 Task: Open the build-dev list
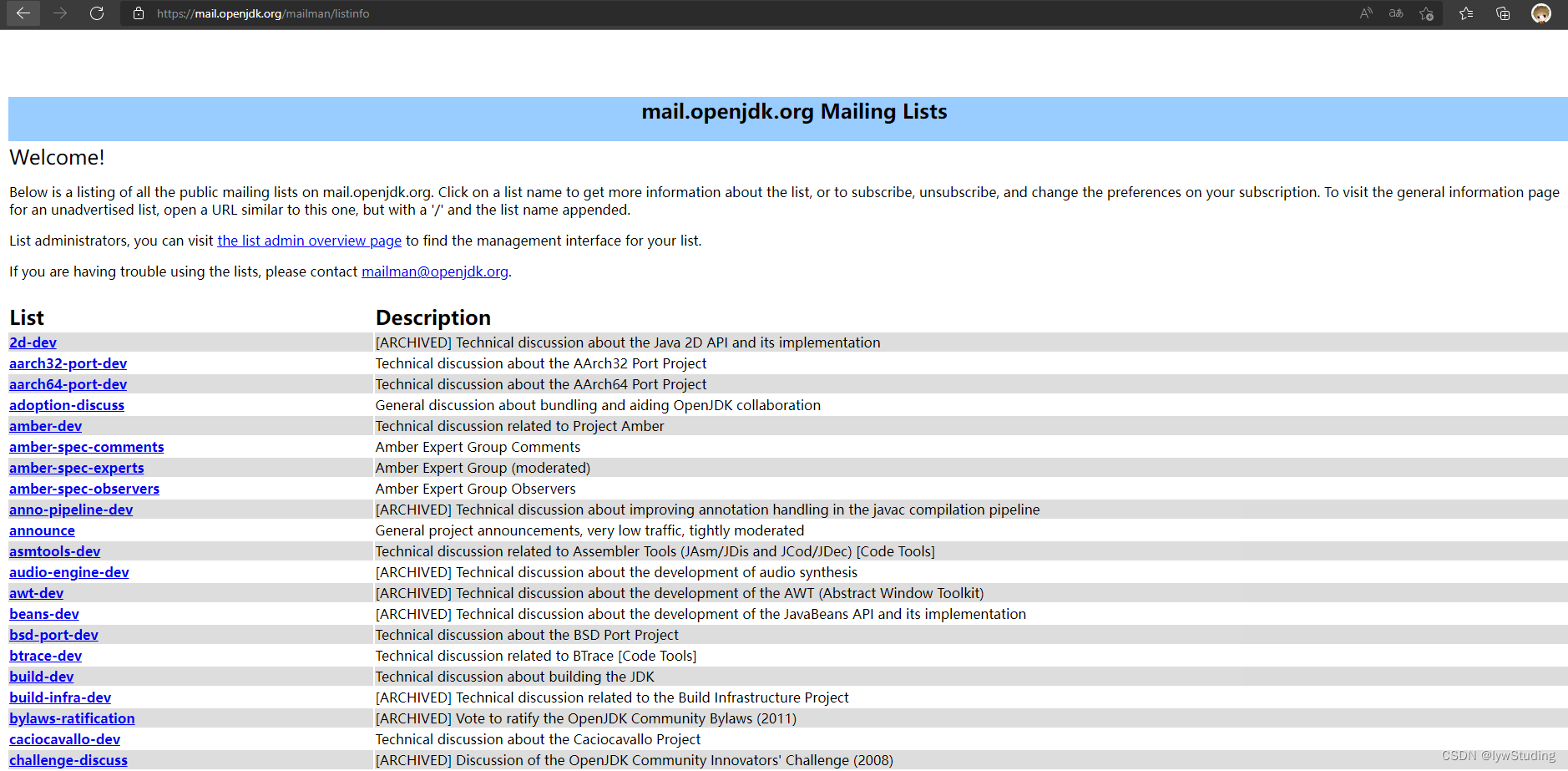pyautogui.click(x=41, y=677)
